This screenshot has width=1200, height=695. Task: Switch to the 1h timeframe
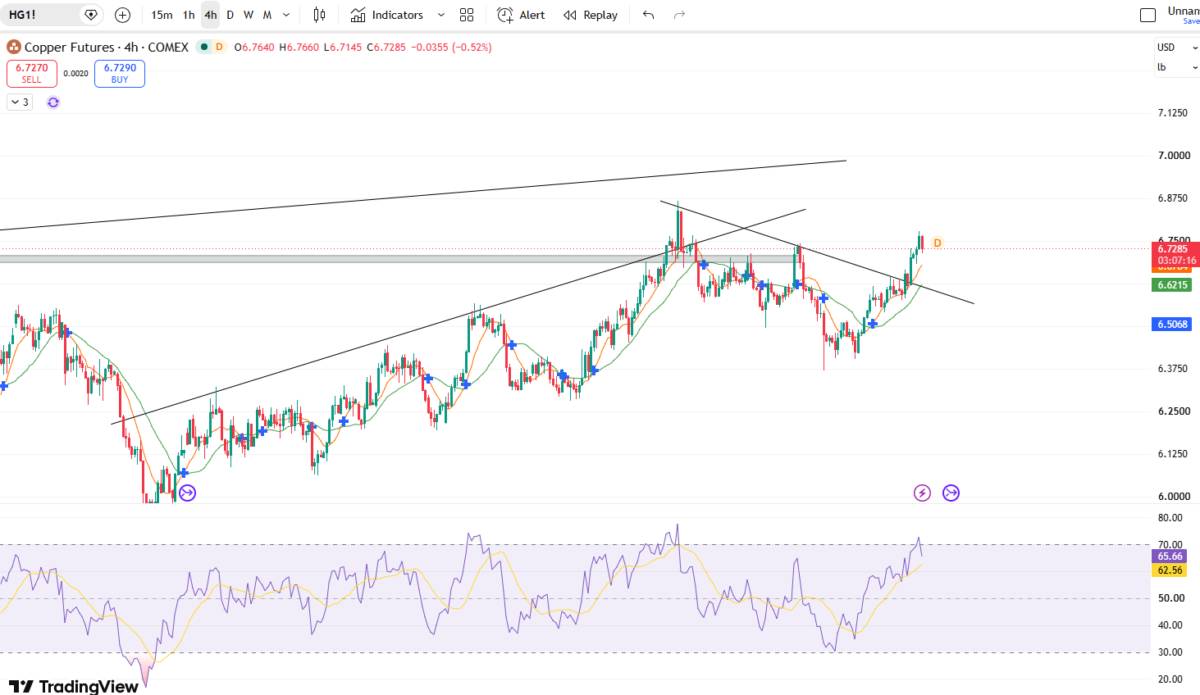tap(189, 15)
